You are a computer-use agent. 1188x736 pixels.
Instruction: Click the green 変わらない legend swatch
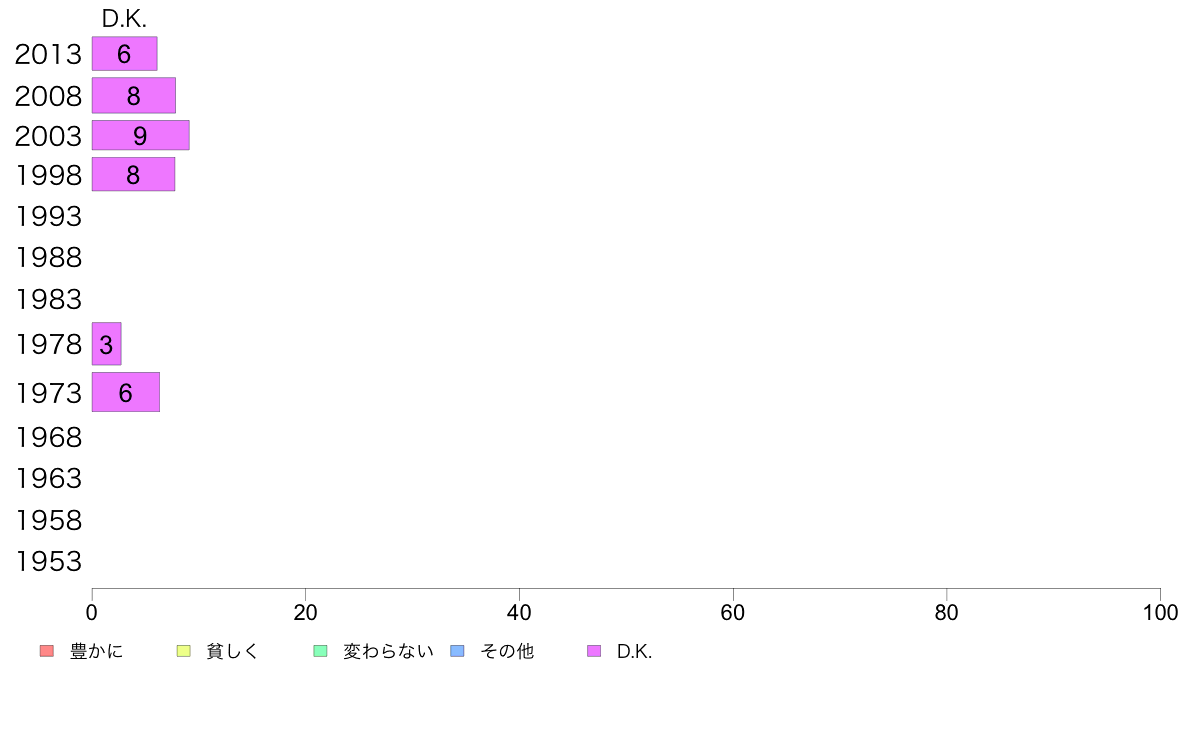(x=320, y=651)
